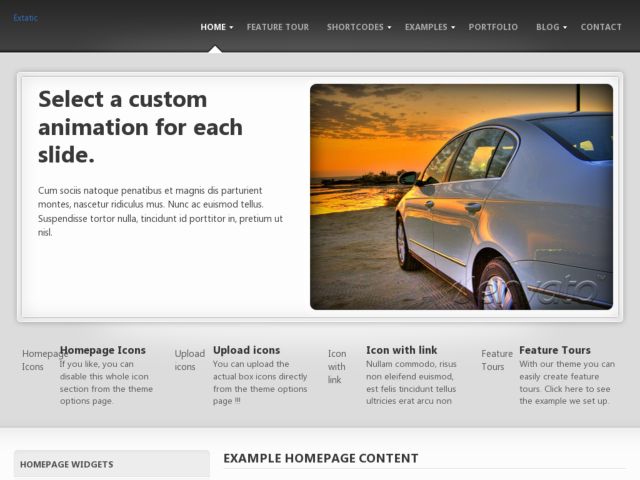Expand the Blog dropdown arrow
The width and height of the screenshot is (640, 480).
point(565,27)
